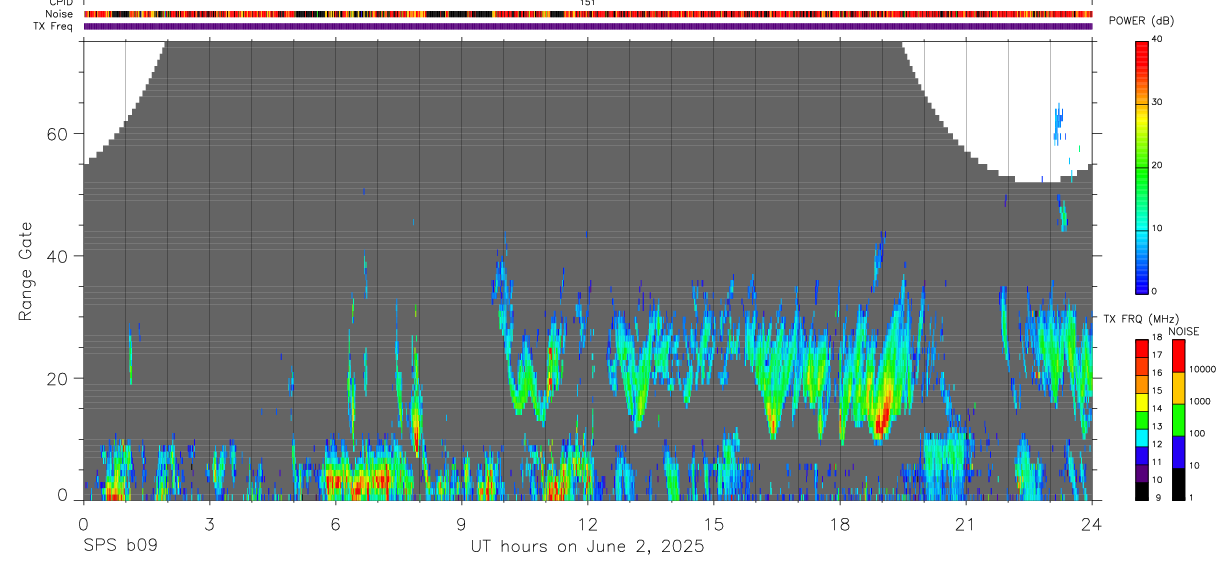Screen dimensions: 1228x567
Task: Click the 9 hour tick on UT axis
Action: (461, 523)
